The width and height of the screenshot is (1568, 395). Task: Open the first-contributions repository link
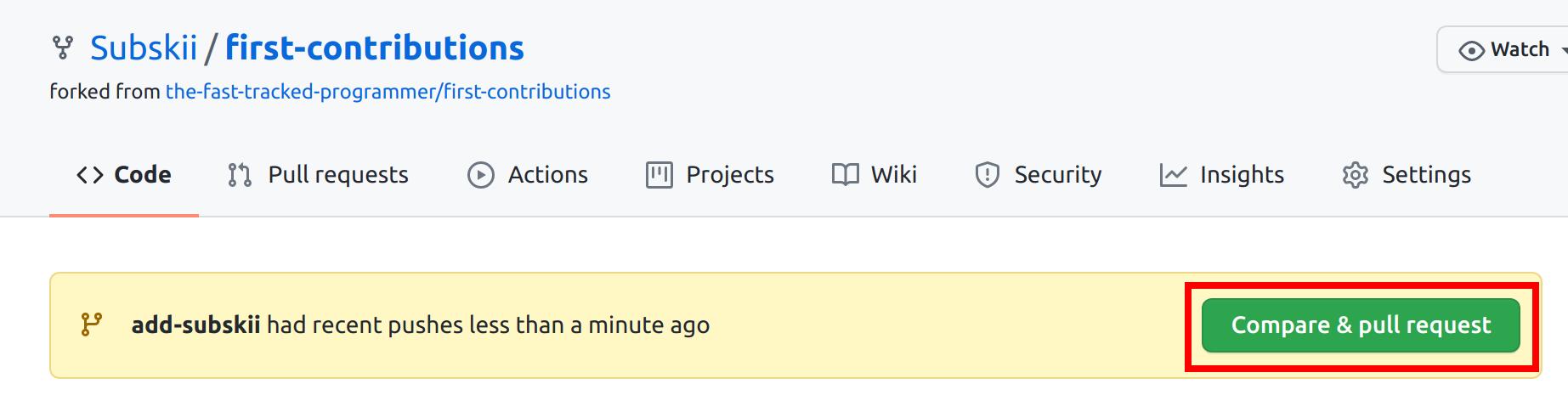[375, 48]
